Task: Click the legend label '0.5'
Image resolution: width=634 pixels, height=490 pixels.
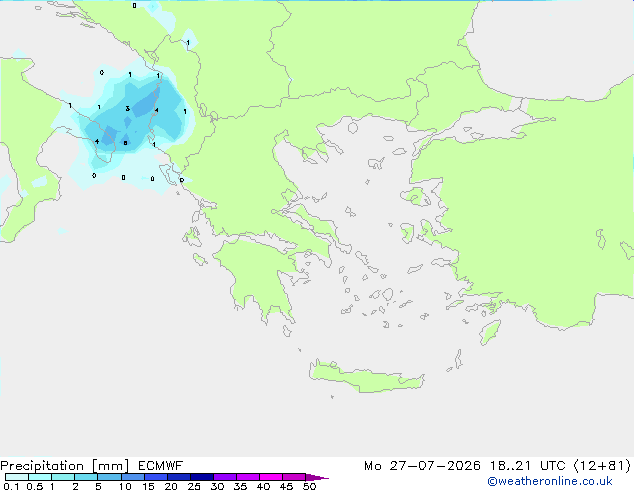Action: pyautogui.click(x=35, y=486)
